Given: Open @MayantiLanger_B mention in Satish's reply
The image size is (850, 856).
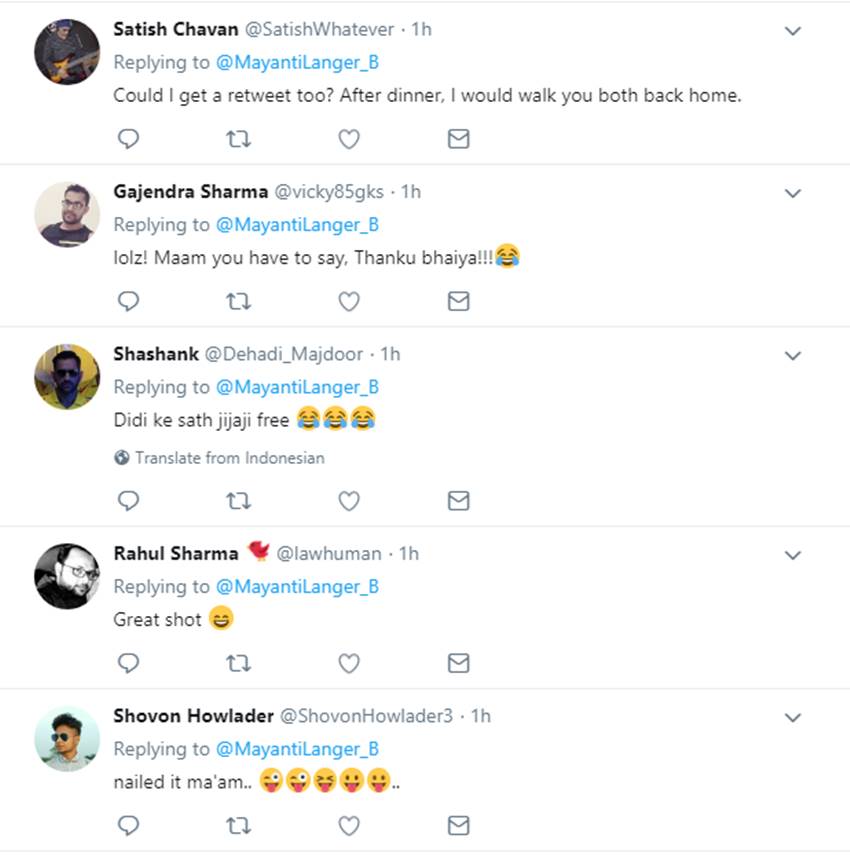Looking at the screenshot, I should (x=297, y=62).
